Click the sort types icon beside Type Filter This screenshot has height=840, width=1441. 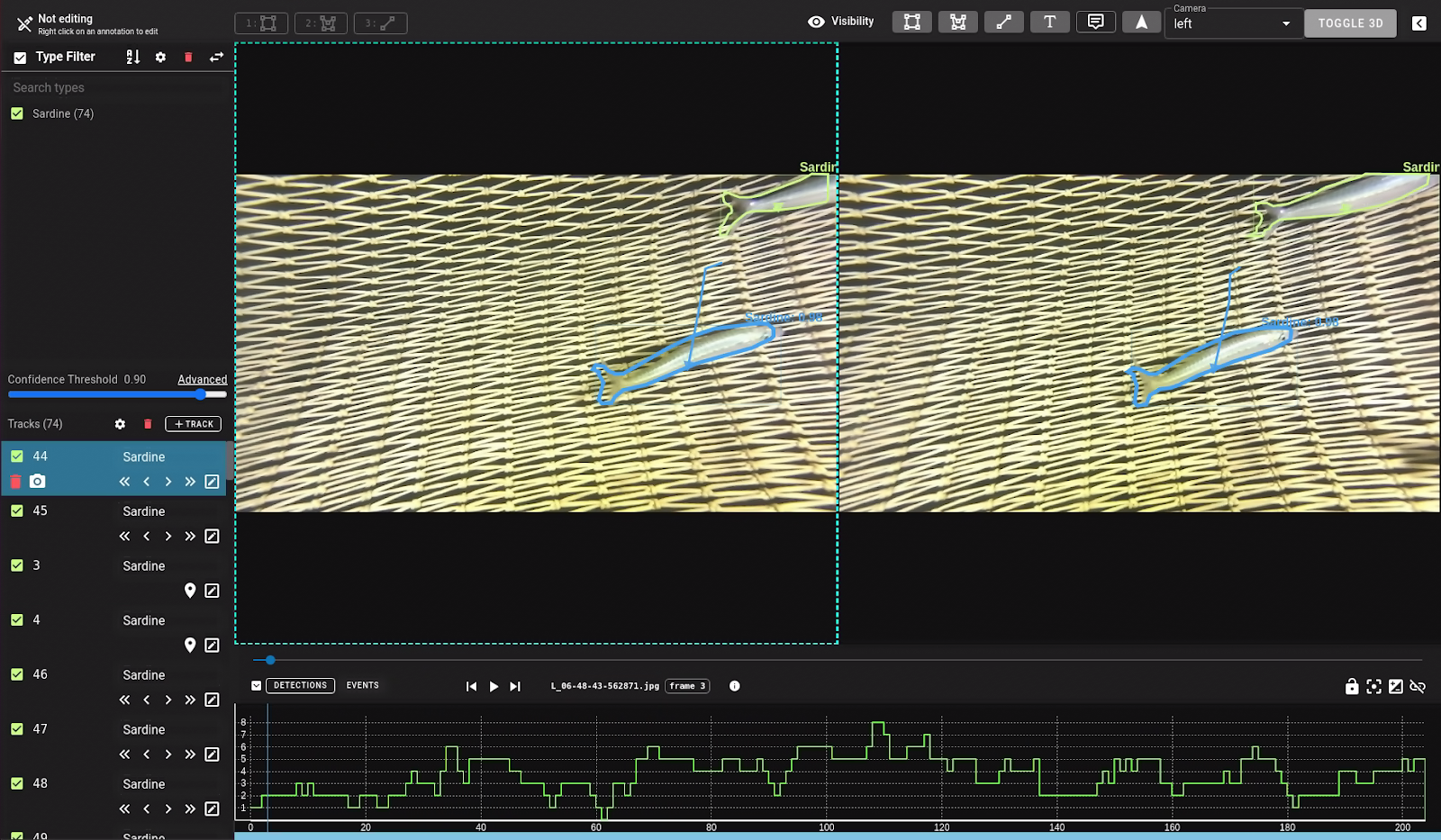tap(133, 57)
